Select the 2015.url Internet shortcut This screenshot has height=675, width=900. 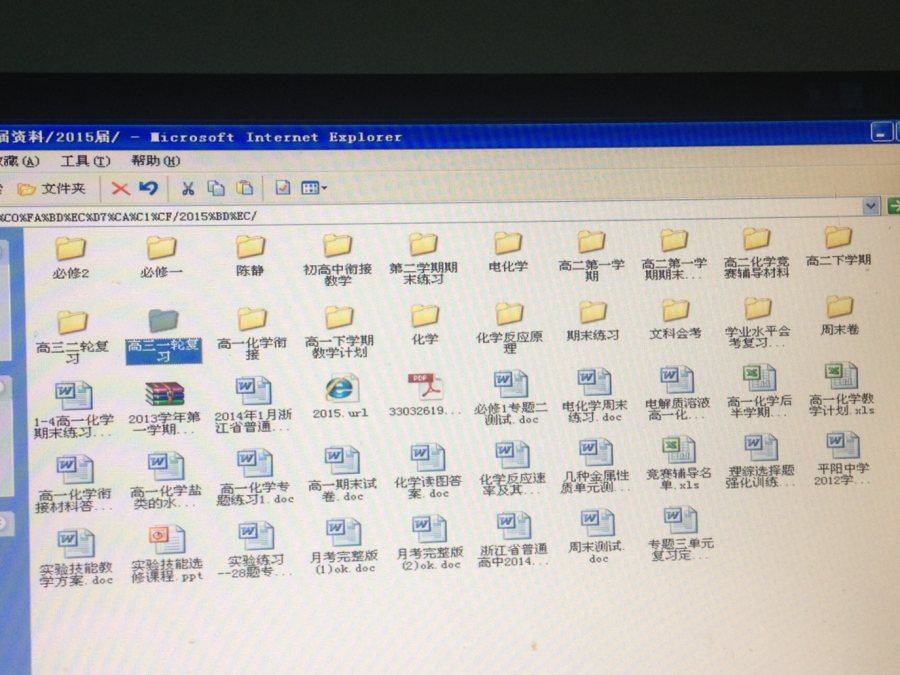[x=340, y=397]
